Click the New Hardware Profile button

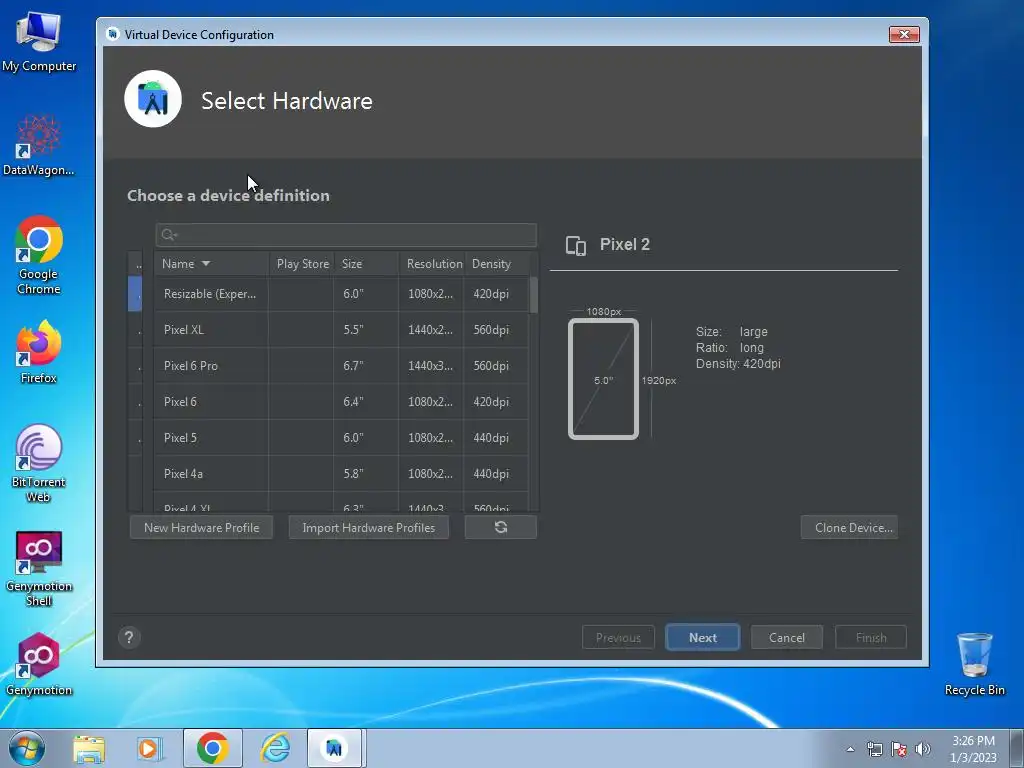[x=201, y=527]
